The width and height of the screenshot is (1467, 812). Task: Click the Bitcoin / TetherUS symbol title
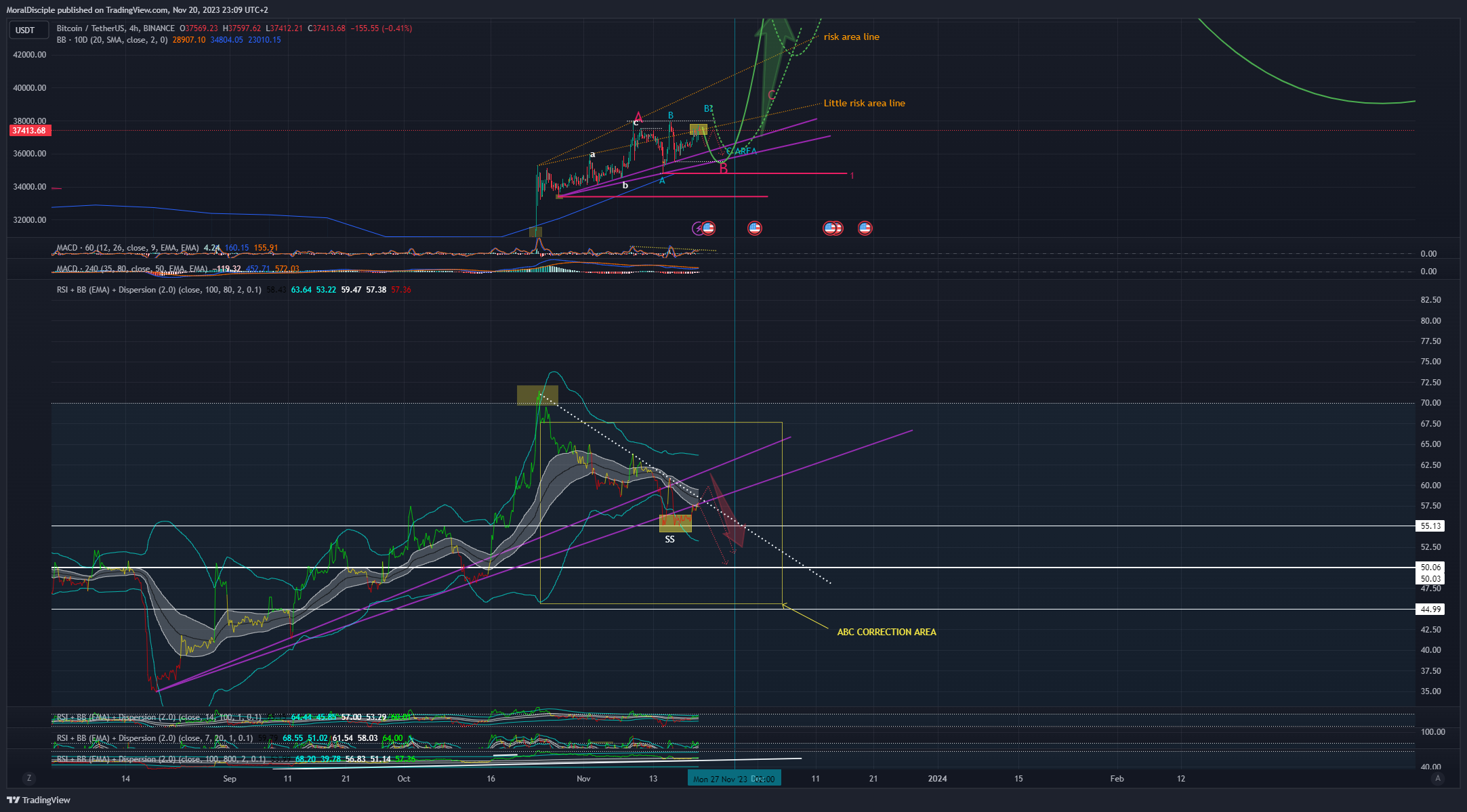pos(115,28)
